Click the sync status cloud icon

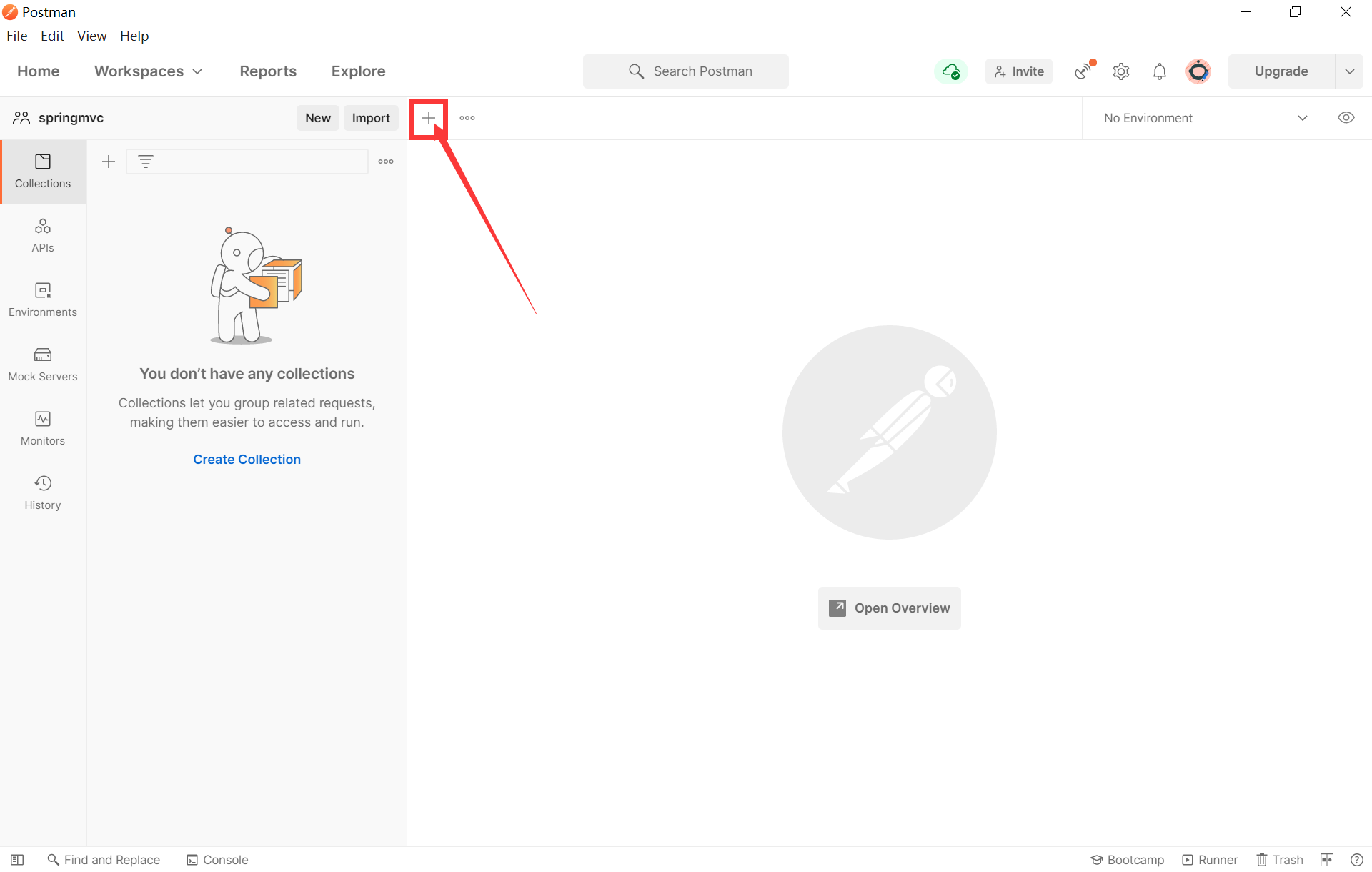951,71
